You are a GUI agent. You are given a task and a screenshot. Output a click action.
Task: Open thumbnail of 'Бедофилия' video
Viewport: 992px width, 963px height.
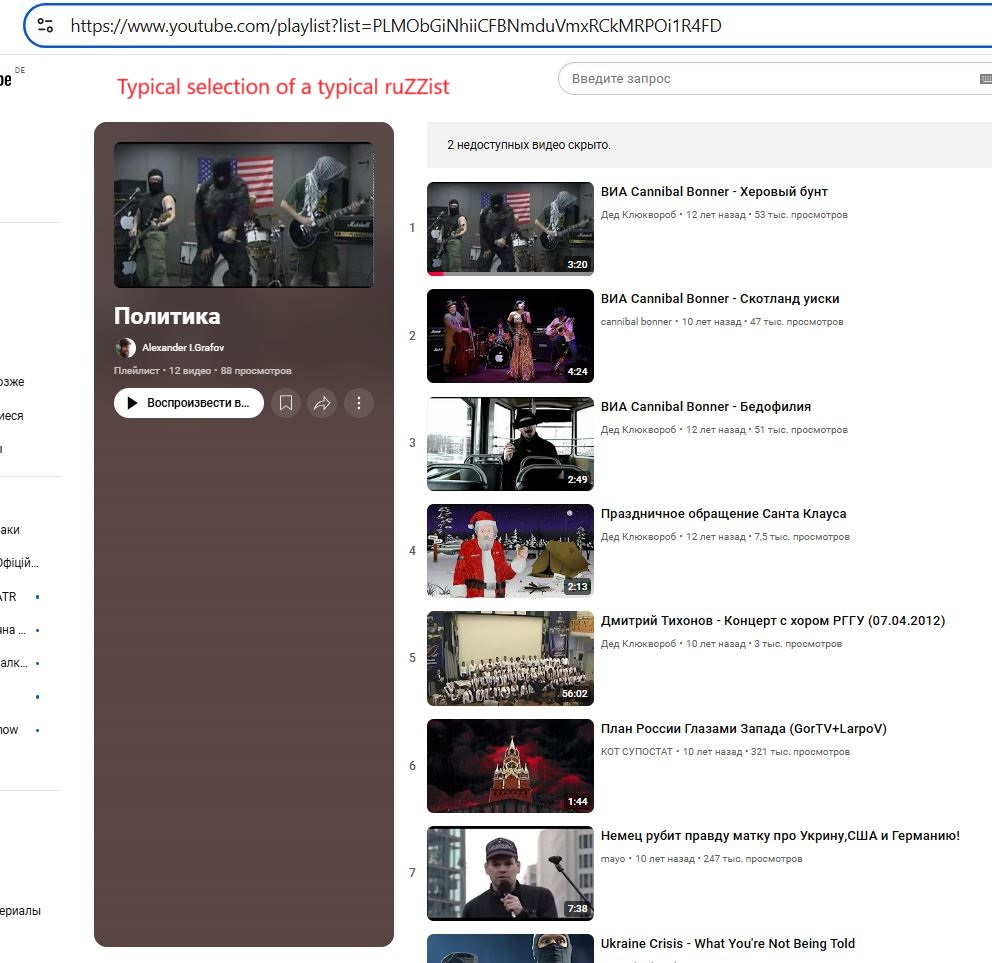pyautogui.click(x=510, y=444)
